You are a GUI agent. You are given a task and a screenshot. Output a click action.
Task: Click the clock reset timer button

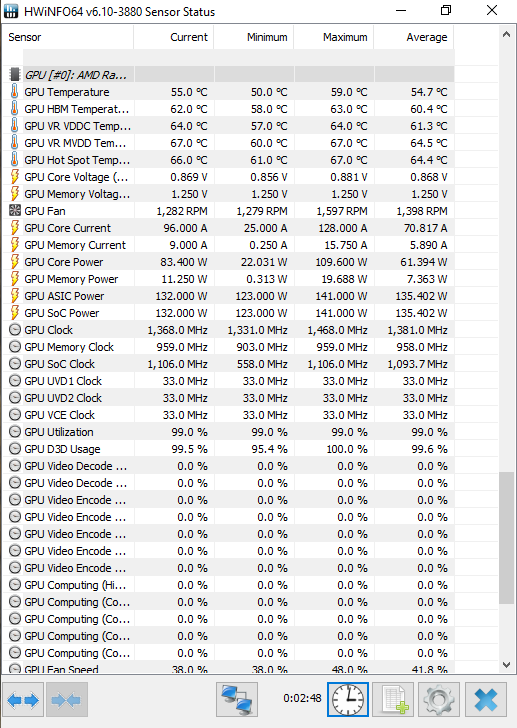coord(348,699)
